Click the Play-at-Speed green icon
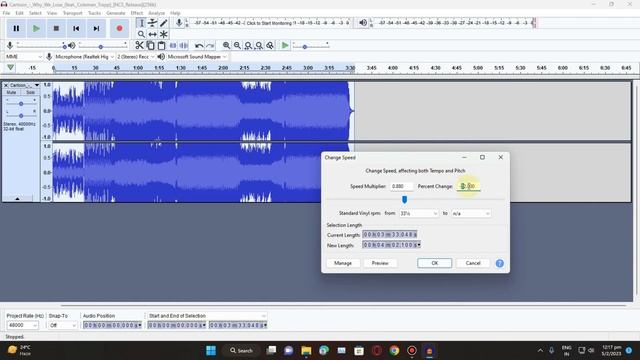Image resolution: width=640 pixels, height=360 pixels. click(285, 45)
